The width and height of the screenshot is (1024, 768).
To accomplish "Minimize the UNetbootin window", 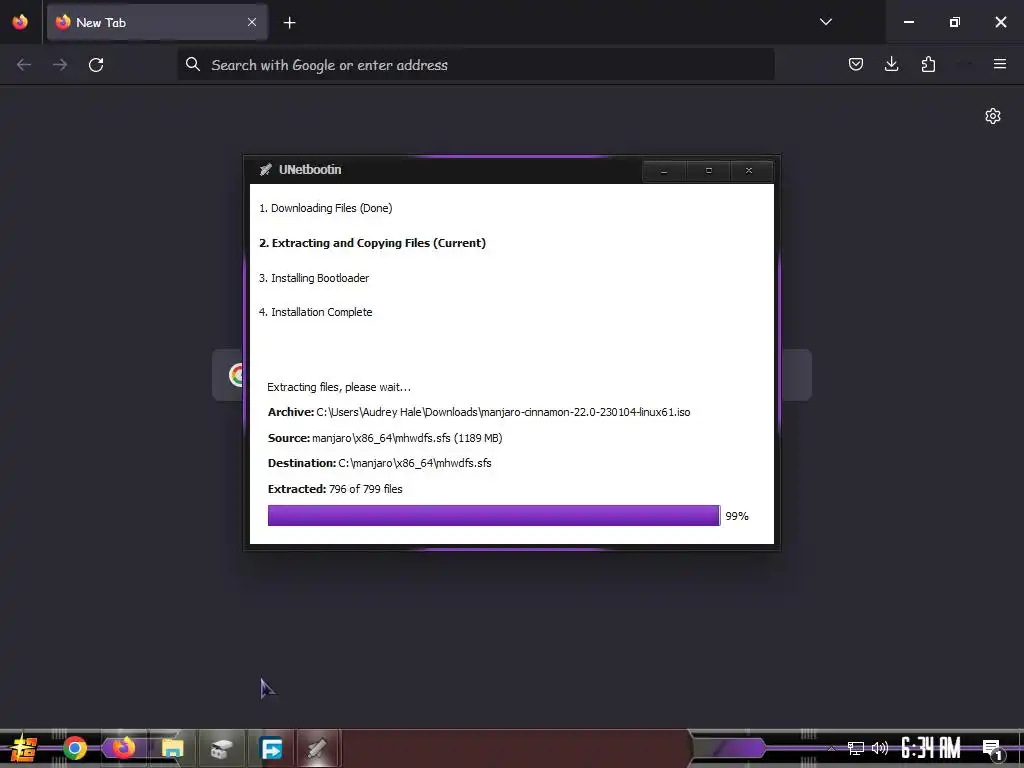I will point(664,171).
